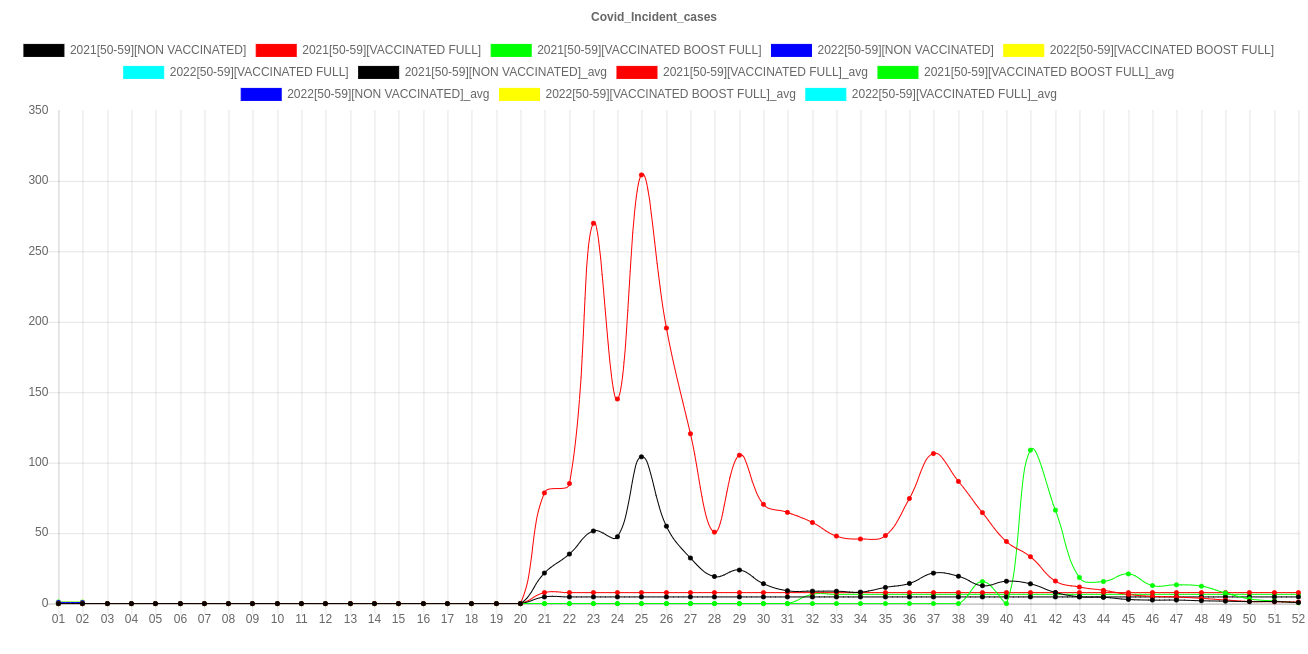
Task: Click the Covid_Incident_cases chart title
Action: pyautogui.click(x=654, y=17)
